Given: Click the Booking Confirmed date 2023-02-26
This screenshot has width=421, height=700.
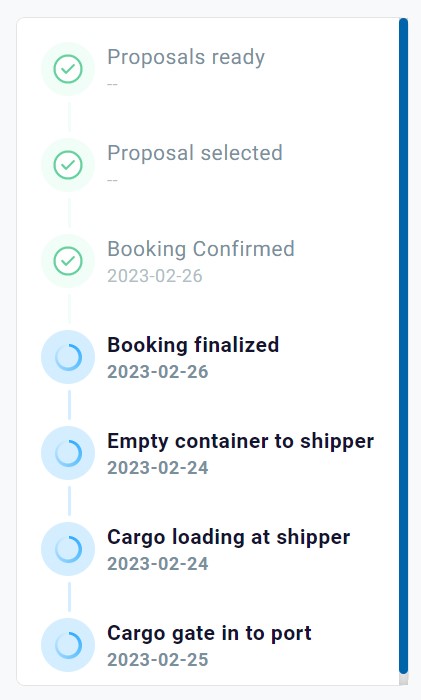Looking at the screenshot, I should (155, 276).
